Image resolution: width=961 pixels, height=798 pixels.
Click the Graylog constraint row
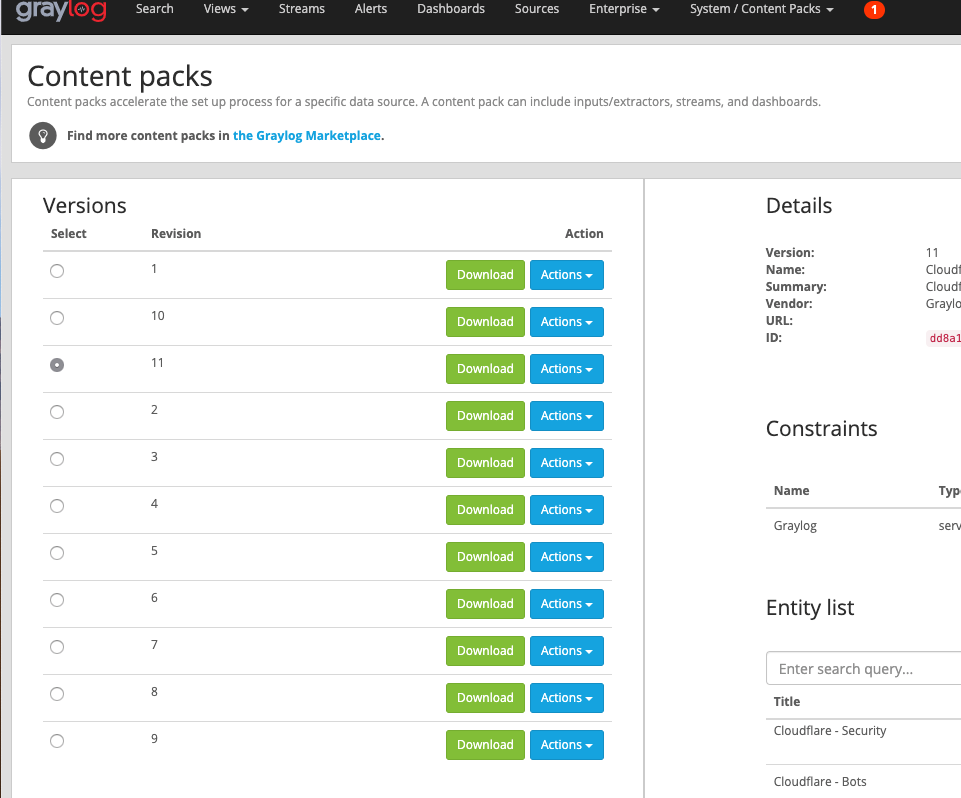864,526
